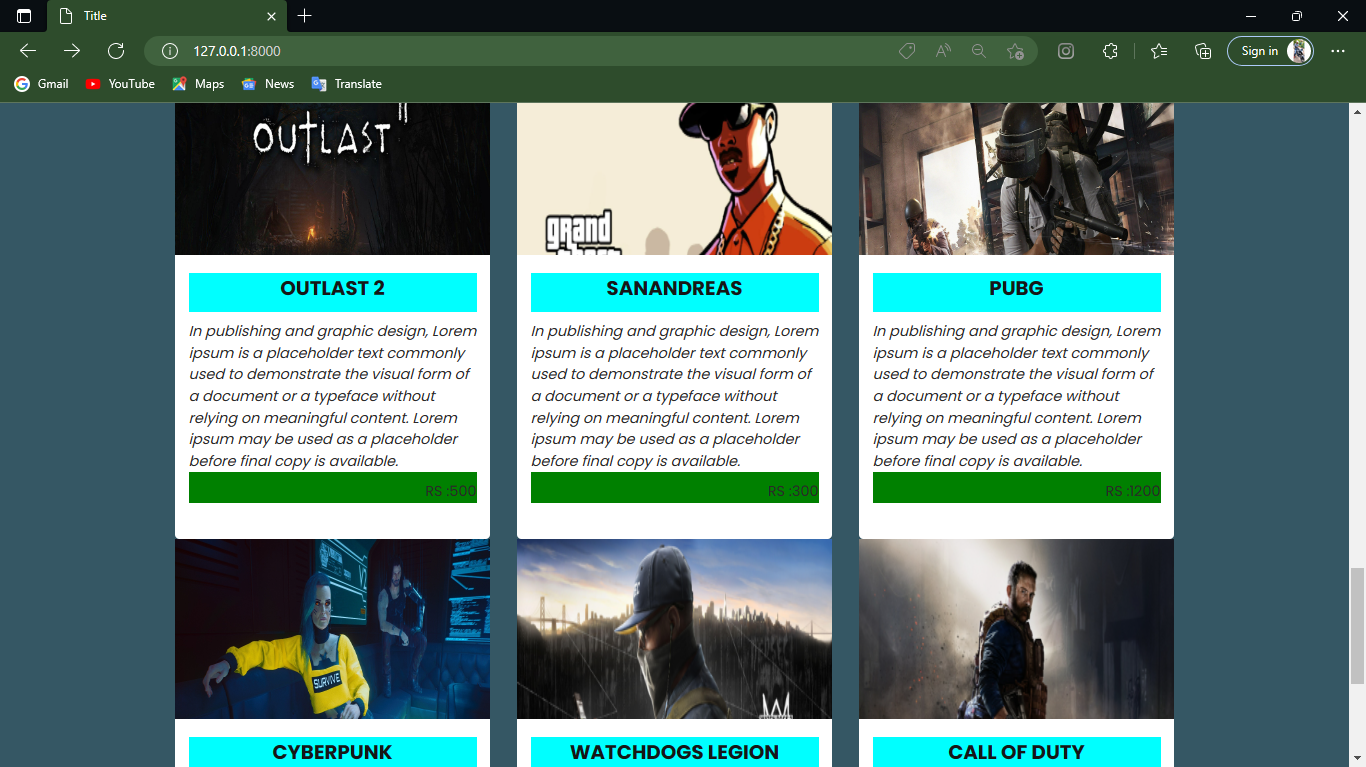Open the Gmail bookmark
This screenshot has width=1366, height=767.
42,84
